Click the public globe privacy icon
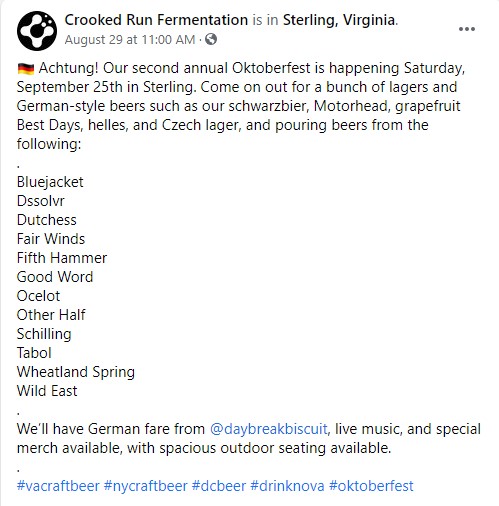Viewport: 499px width, 506px height. (x=211, y=40)
